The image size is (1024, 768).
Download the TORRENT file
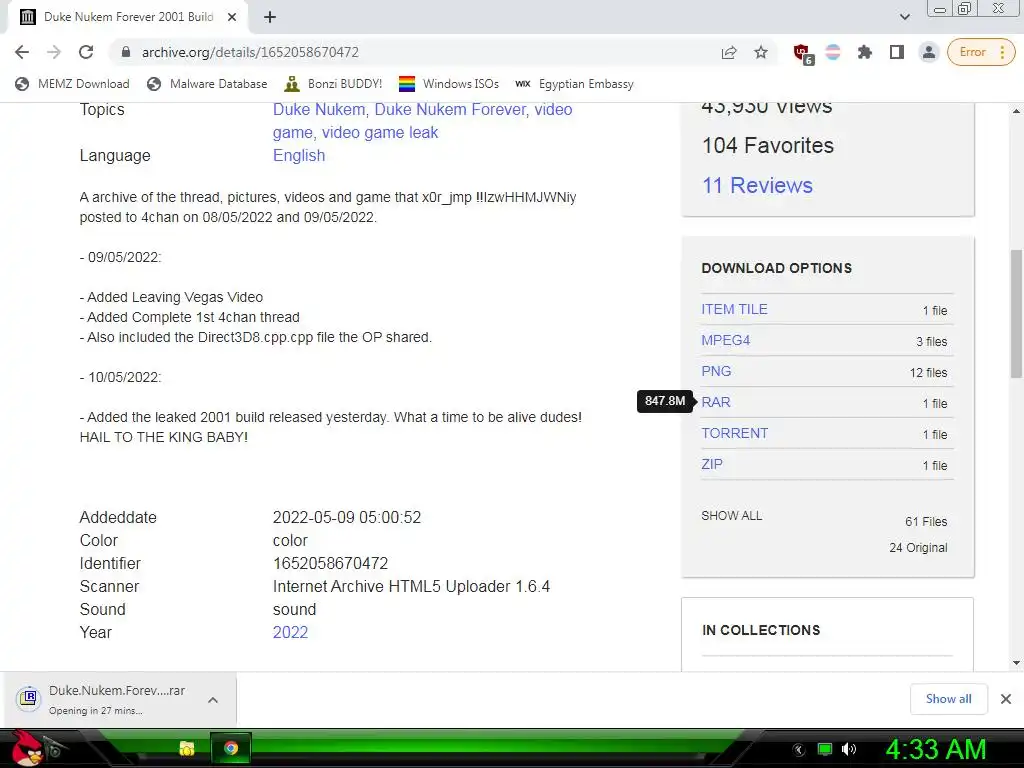(735, 434)
